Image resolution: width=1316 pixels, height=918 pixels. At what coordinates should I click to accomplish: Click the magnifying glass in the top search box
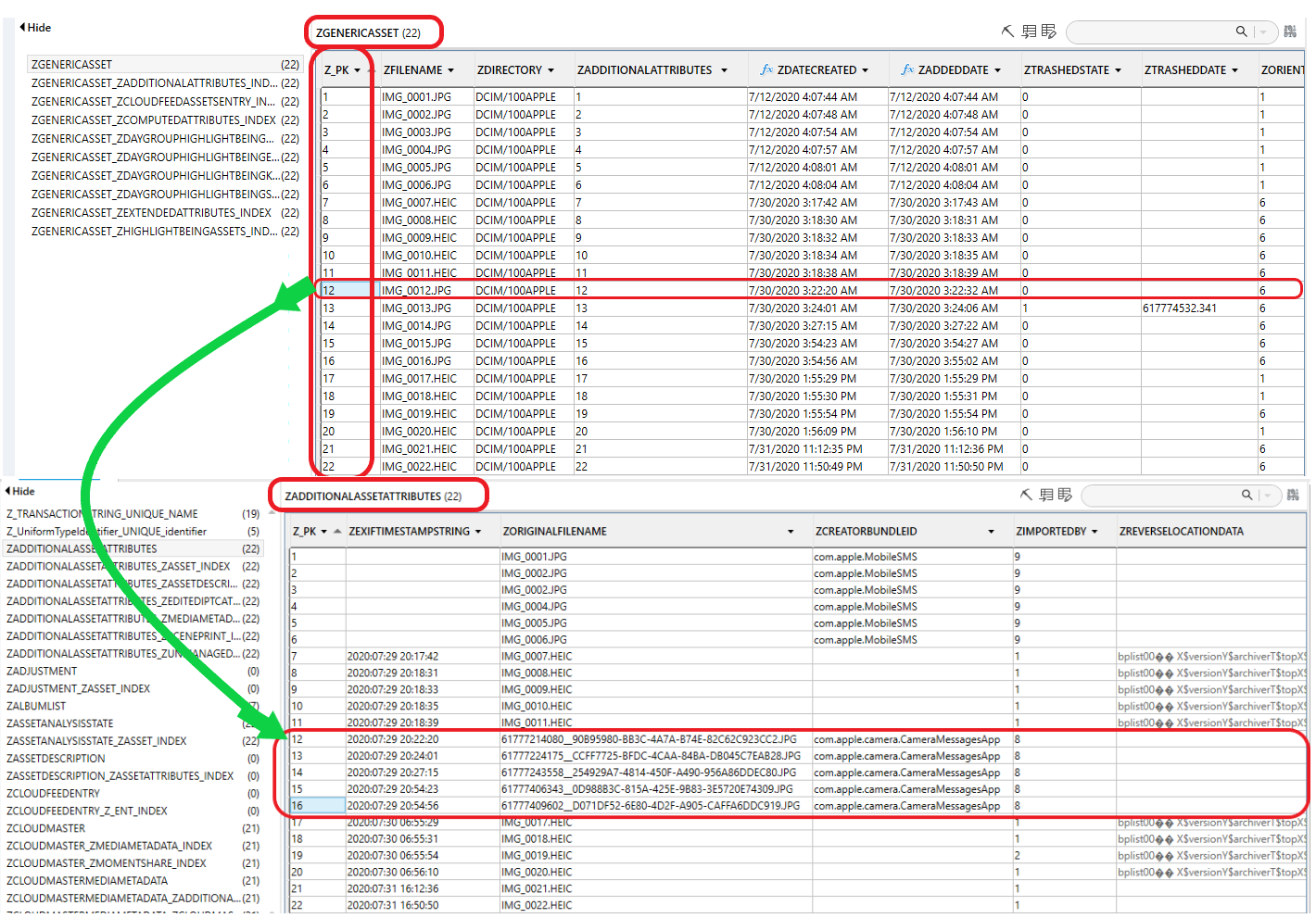point(1241,31)
